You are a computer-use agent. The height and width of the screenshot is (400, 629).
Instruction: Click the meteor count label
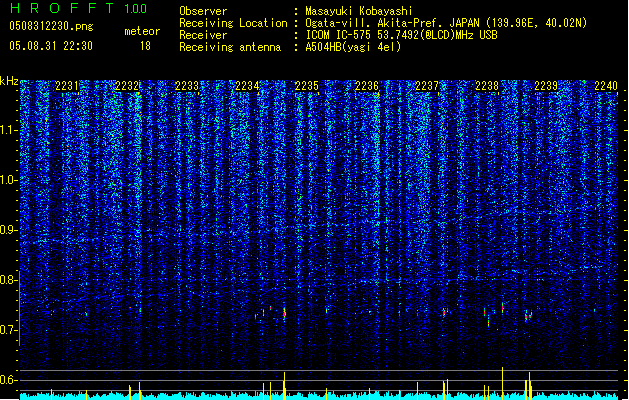pos(142,31)
